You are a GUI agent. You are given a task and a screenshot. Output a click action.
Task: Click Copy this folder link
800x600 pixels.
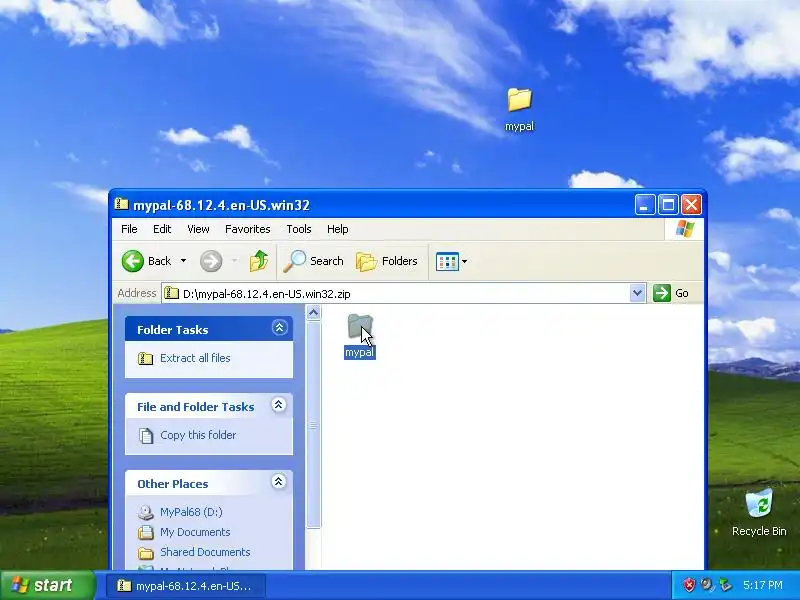198,435
